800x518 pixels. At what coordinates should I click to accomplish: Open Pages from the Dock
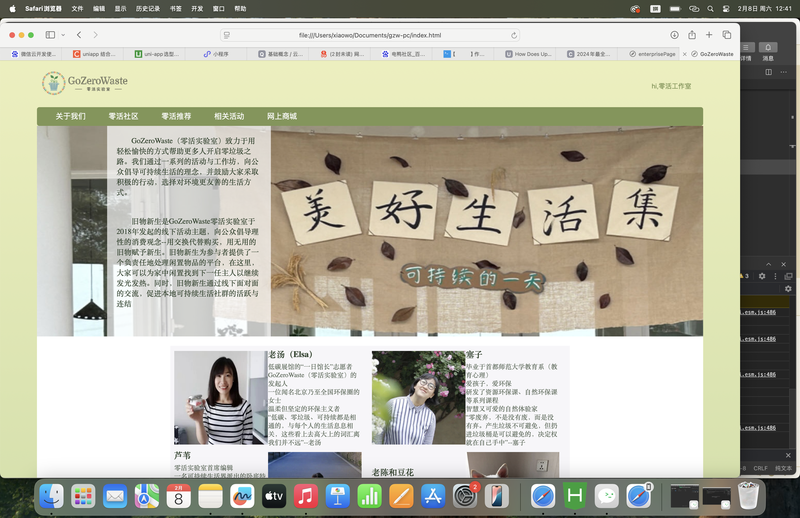pyautogui.click(x=401, y=496)
